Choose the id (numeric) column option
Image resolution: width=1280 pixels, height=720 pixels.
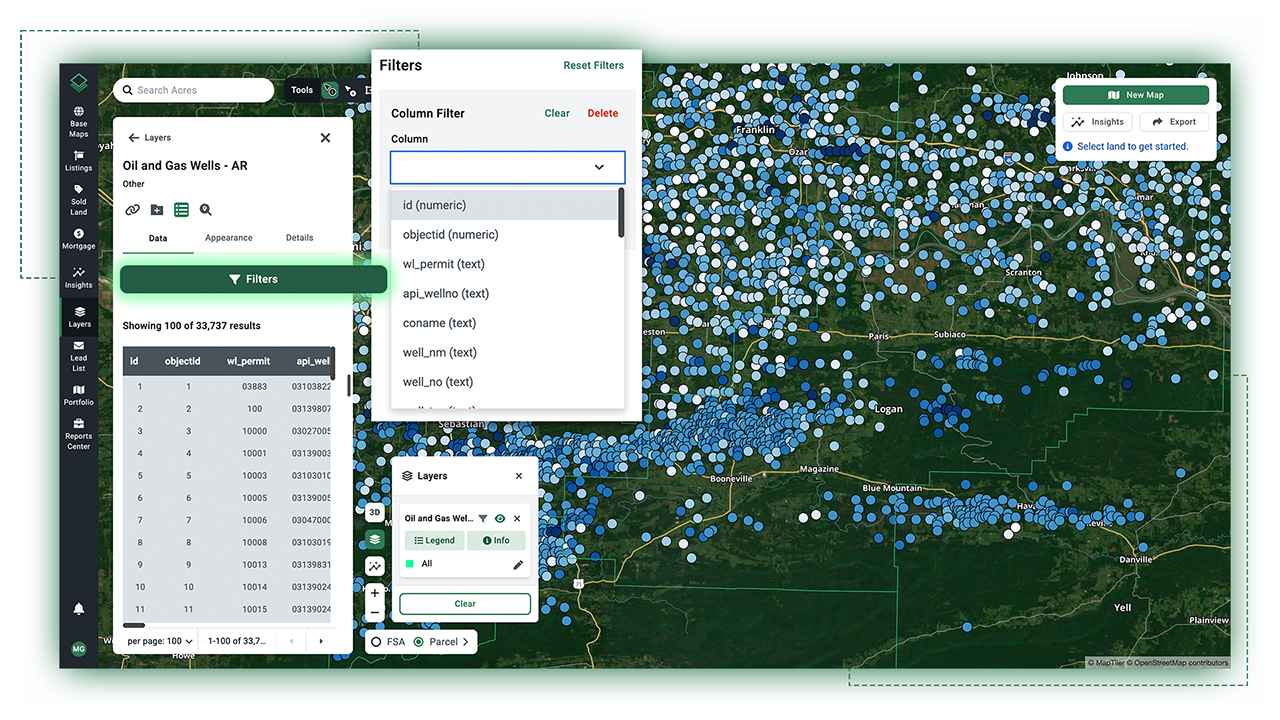[504, 205]
